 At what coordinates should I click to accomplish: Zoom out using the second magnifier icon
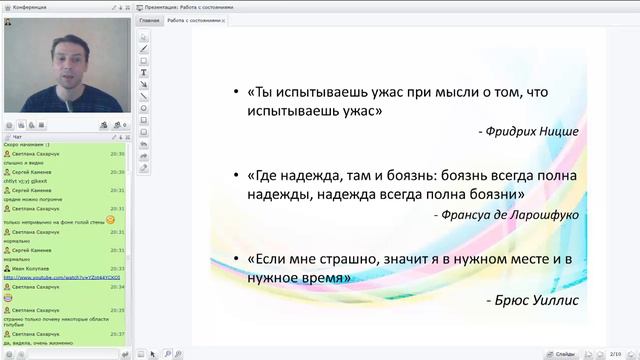click(x=178, y=354)
